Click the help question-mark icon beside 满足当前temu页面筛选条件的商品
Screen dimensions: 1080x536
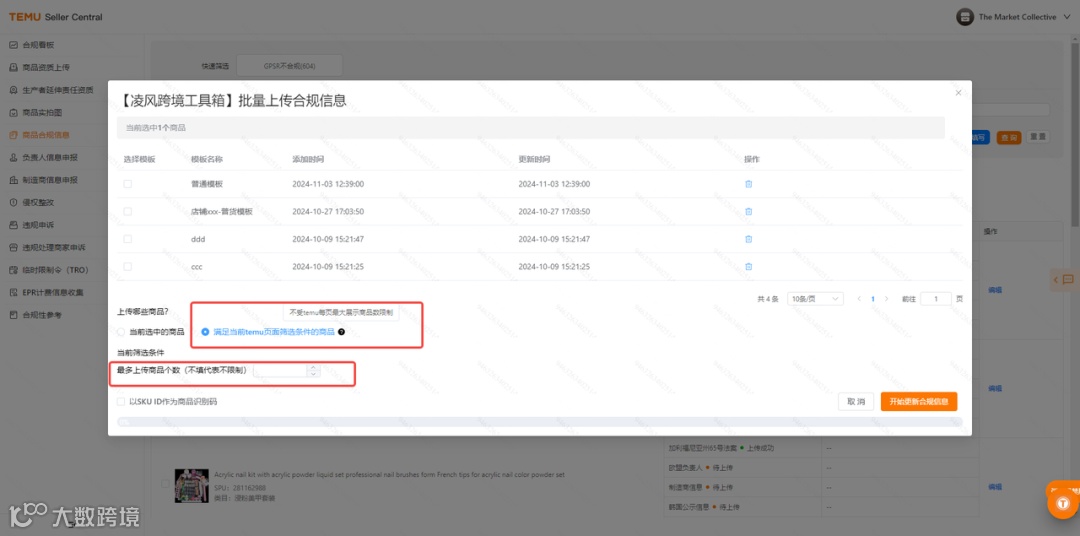click(341, 331)
